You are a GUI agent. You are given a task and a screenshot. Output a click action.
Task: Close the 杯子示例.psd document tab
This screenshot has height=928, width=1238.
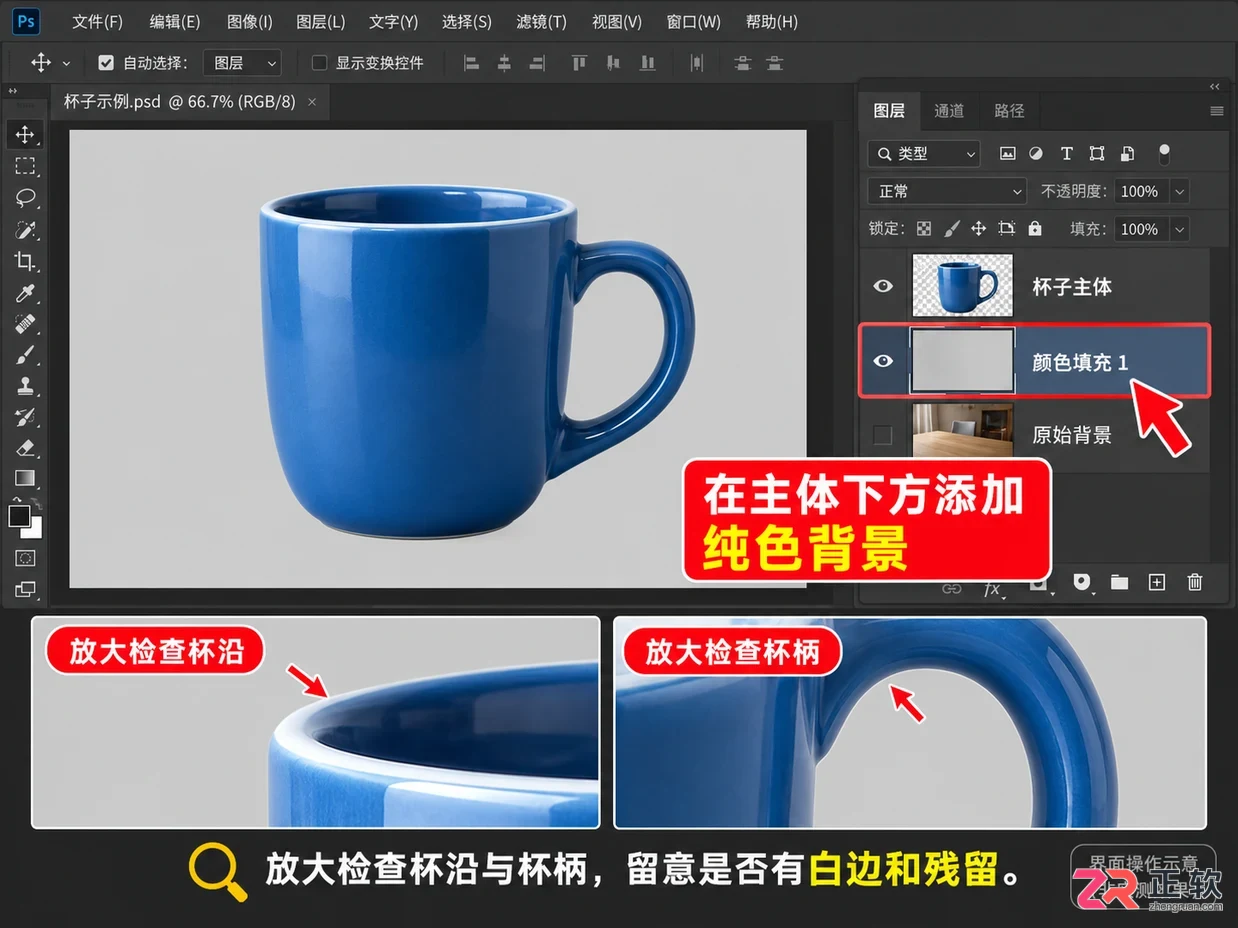[x=312, y=102]
